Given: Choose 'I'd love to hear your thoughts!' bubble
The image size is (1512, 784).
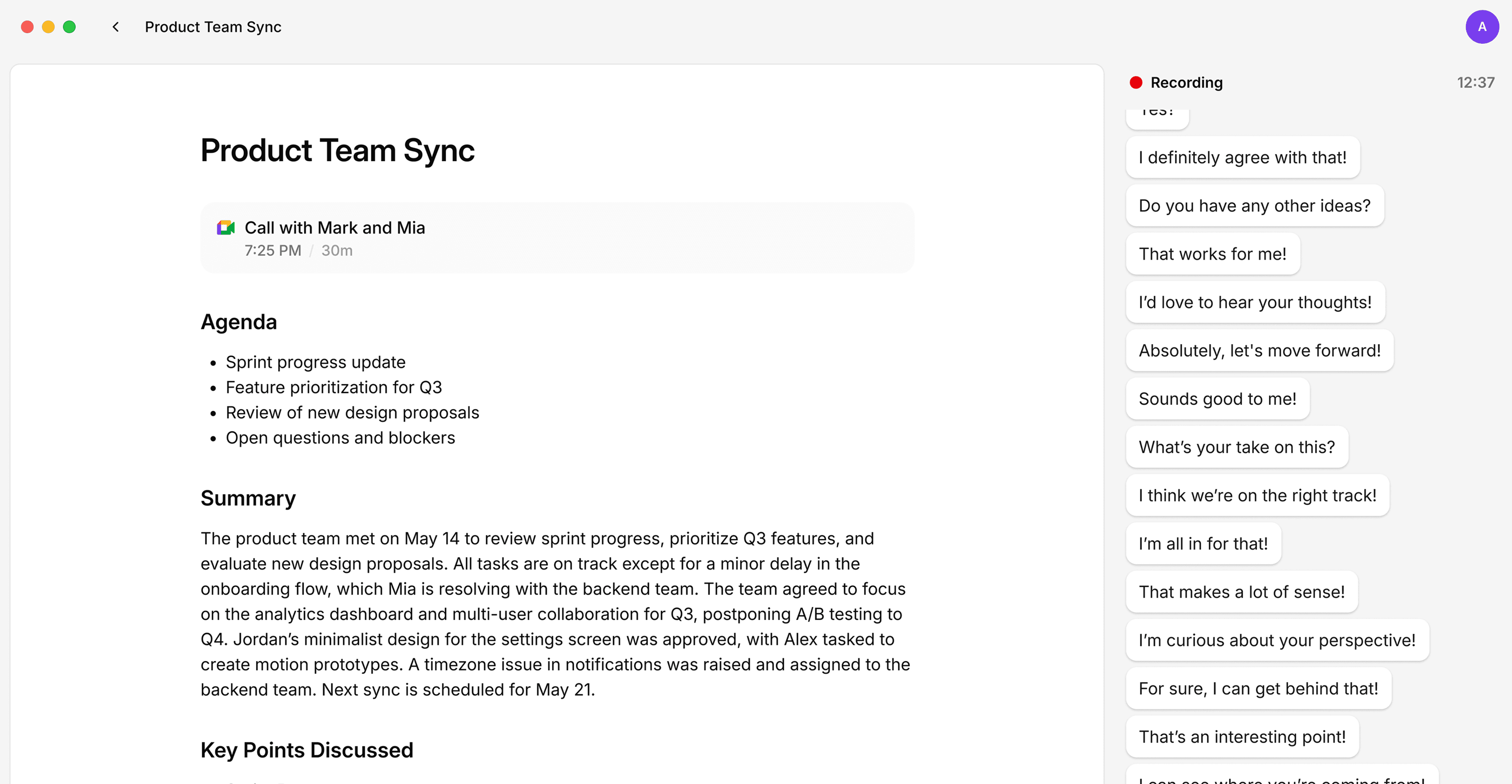Looking at the screenshot, I should [1255, 302].
